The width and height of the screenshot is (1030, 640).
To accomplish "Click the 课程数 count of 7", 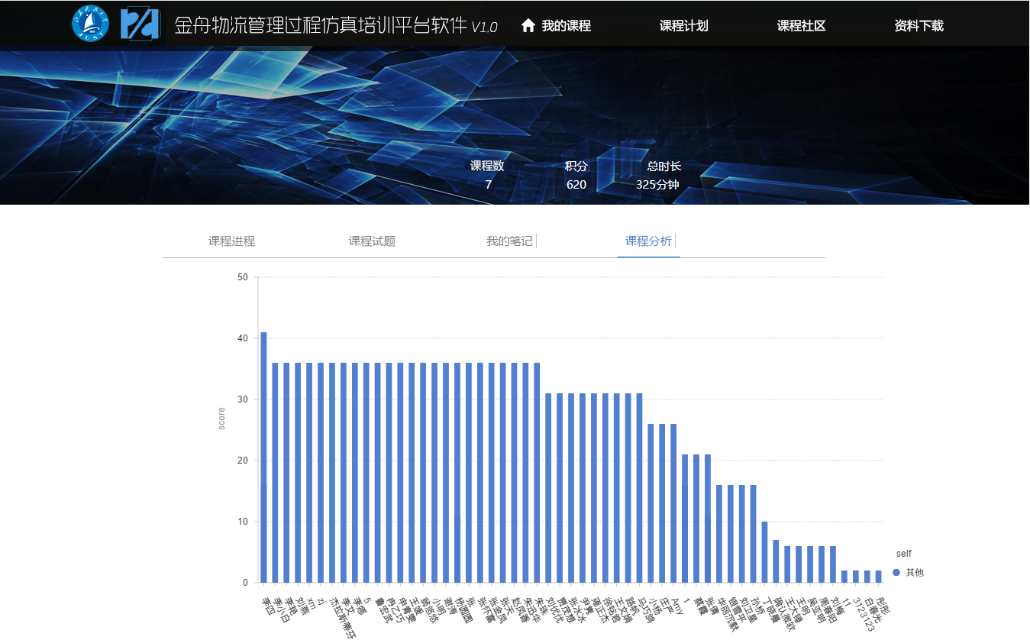I will (x=487, y=185).
